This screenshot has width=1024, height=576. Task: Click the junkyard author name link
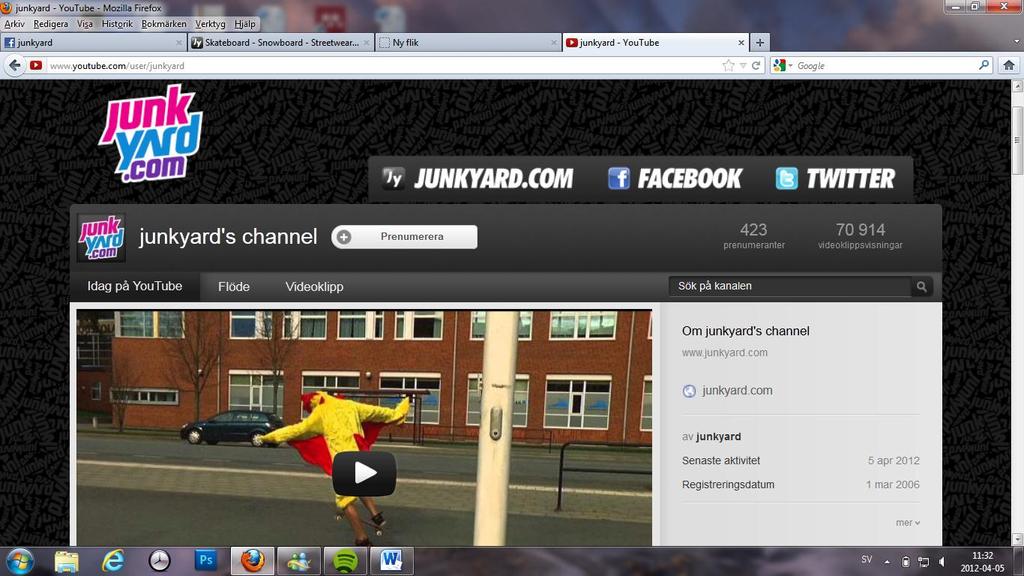(718, 436)
